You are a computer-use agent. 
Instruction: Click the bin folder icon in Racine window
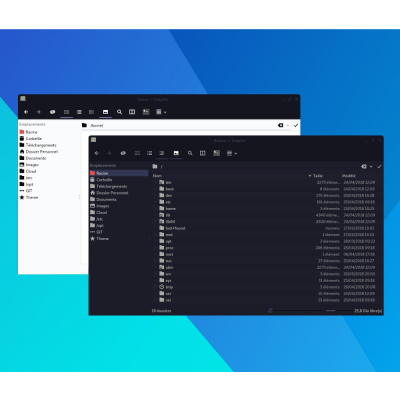(x=162, y=182)
